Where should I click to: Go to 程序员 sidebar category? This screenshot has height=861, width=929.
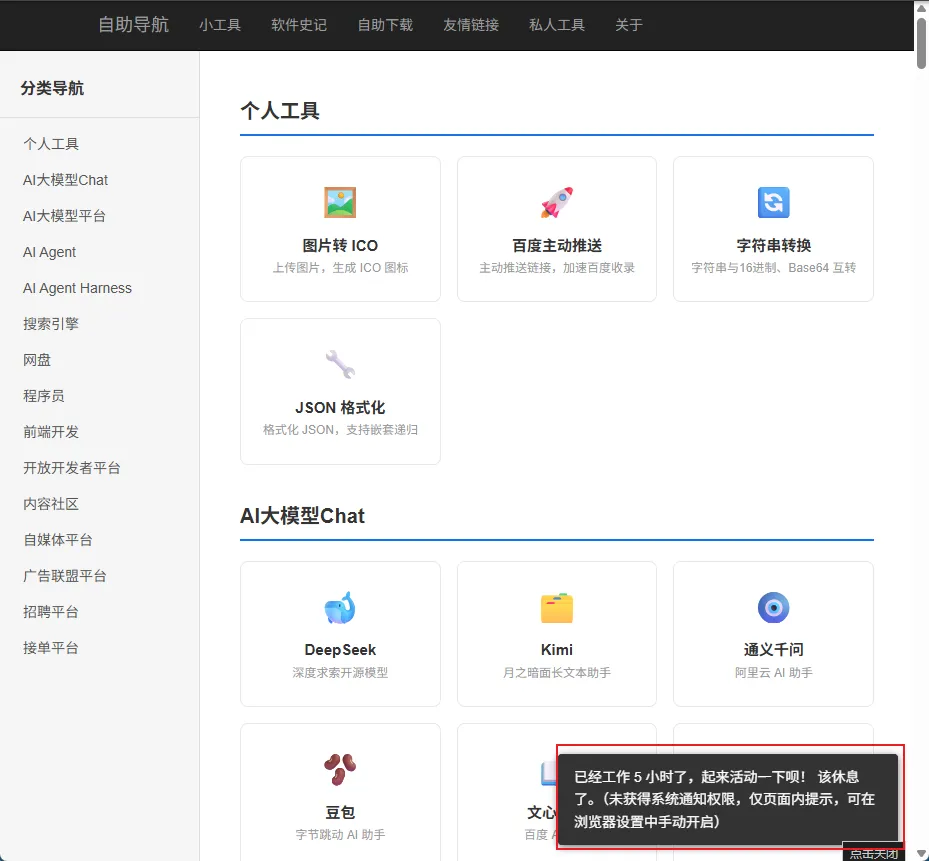[x=44, y=396]
